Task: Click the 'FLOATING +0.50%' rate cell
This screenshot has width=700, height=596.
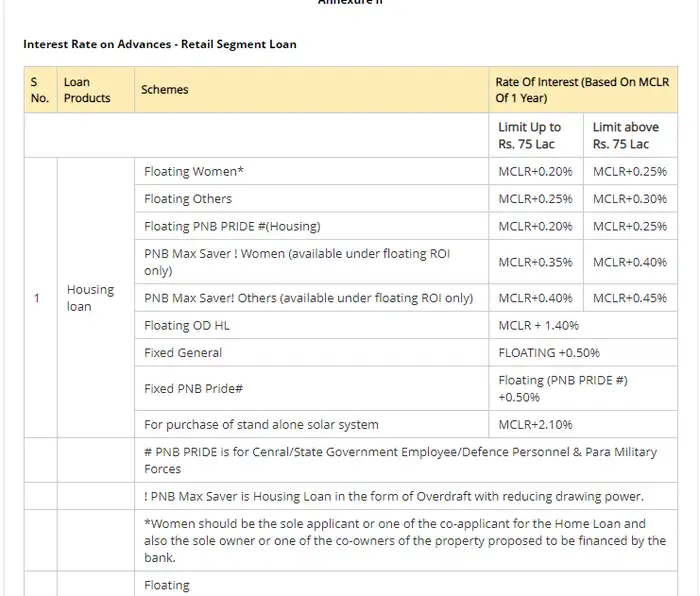Action: tap(549, 352)
